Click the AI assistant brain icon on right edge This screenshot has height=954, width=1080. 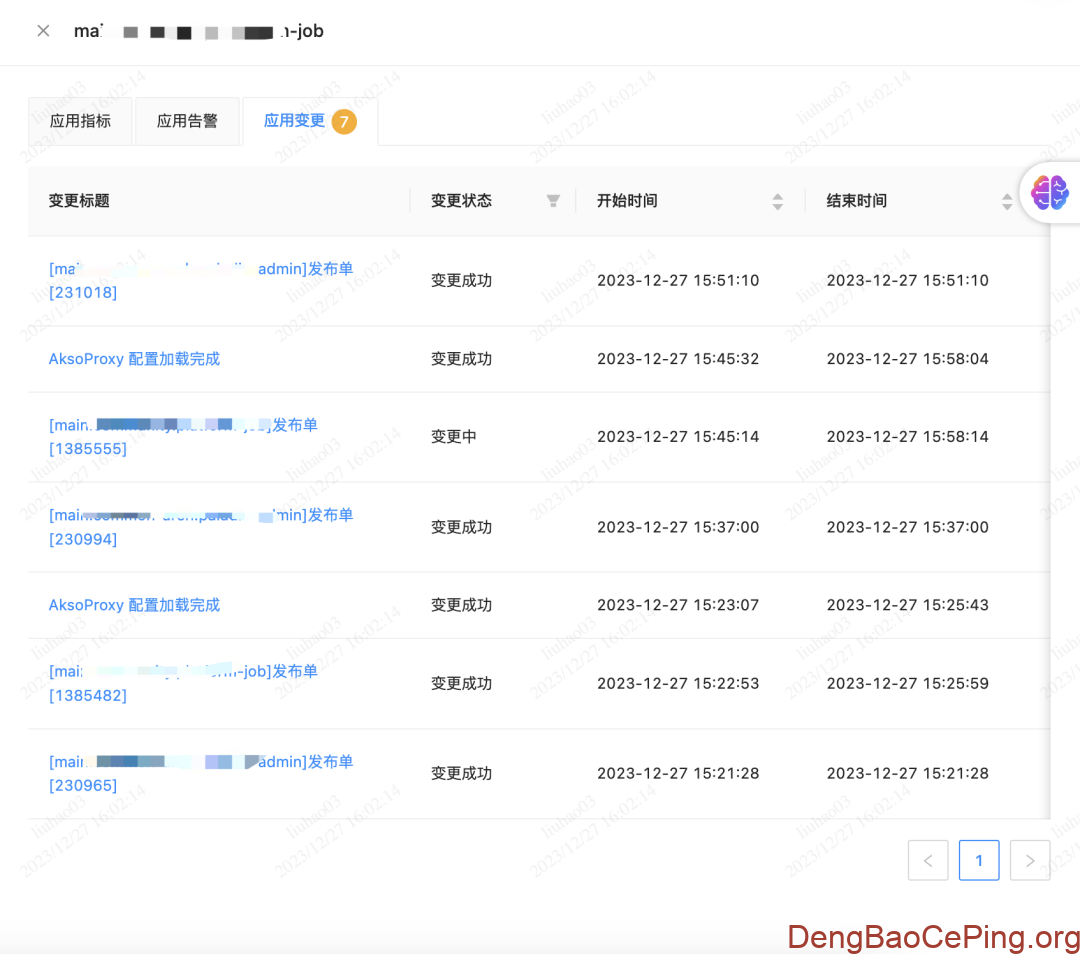pos(1049,192)
